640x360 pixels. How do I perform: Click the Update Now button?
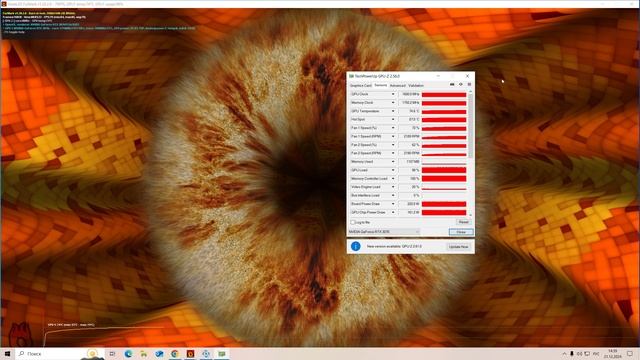pos(458,247)
